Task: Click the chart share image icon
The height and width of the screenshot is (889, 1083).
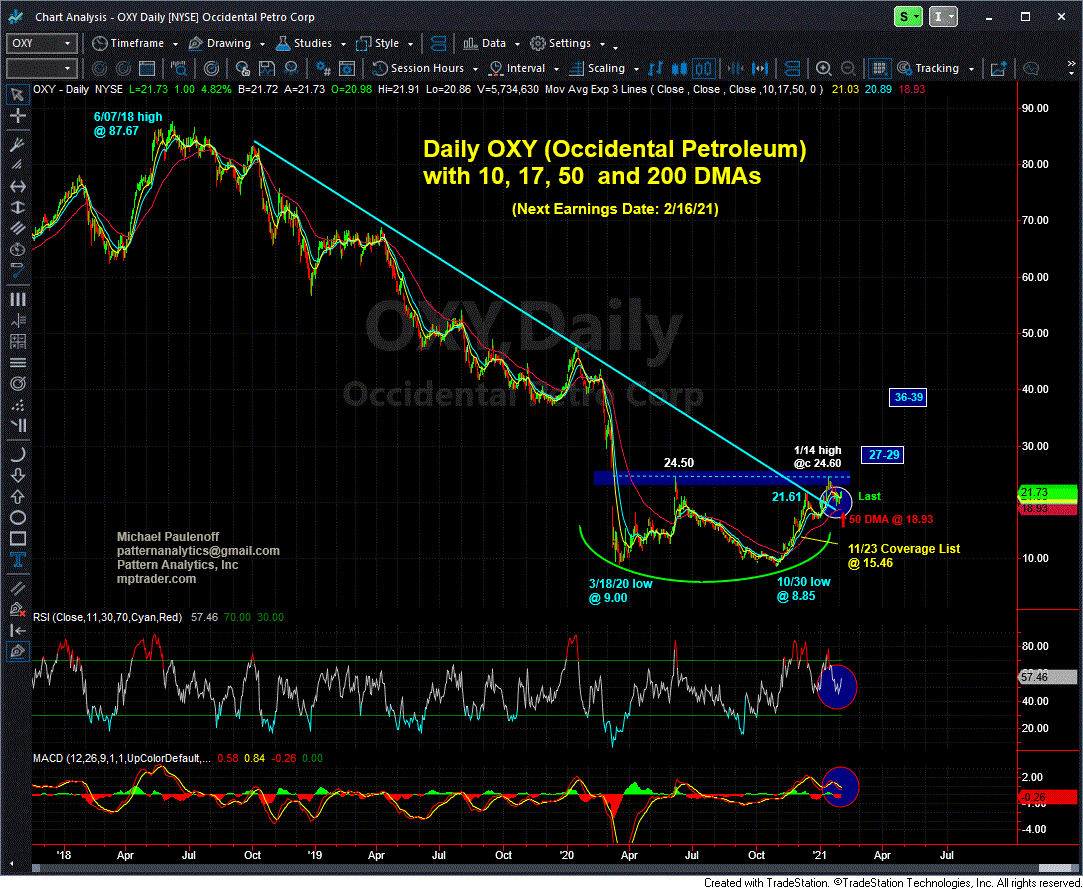Action: [998, 68]
